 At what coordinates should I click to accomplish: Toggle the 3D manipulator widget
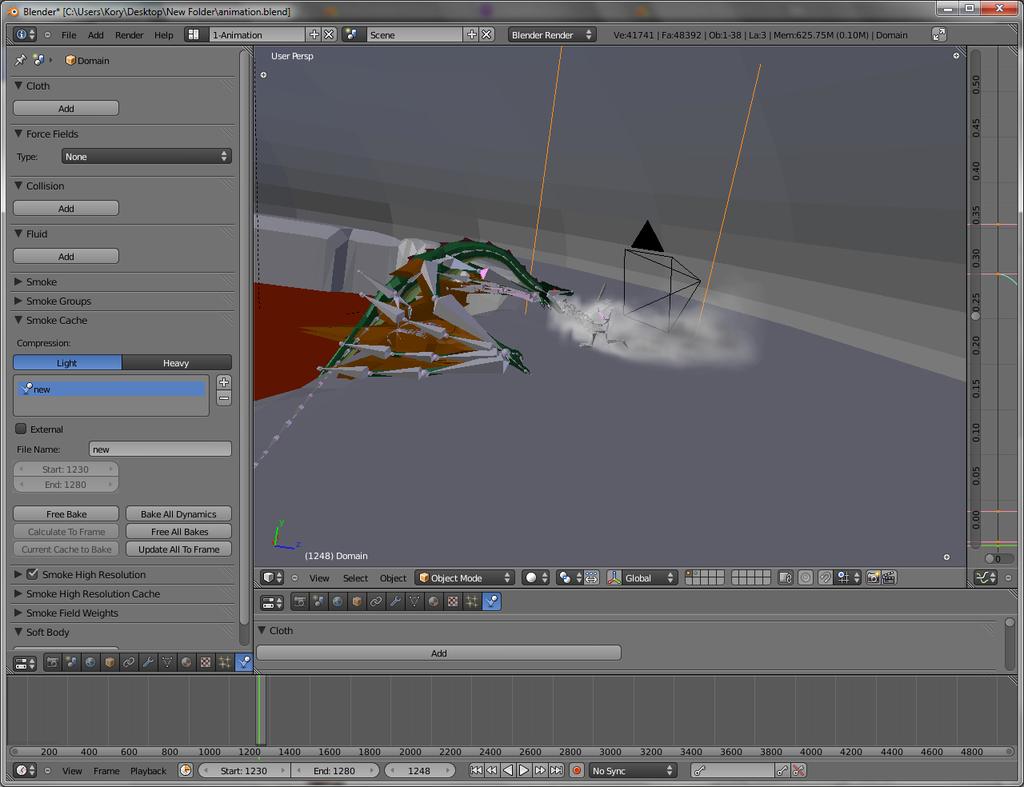[614, 578]
